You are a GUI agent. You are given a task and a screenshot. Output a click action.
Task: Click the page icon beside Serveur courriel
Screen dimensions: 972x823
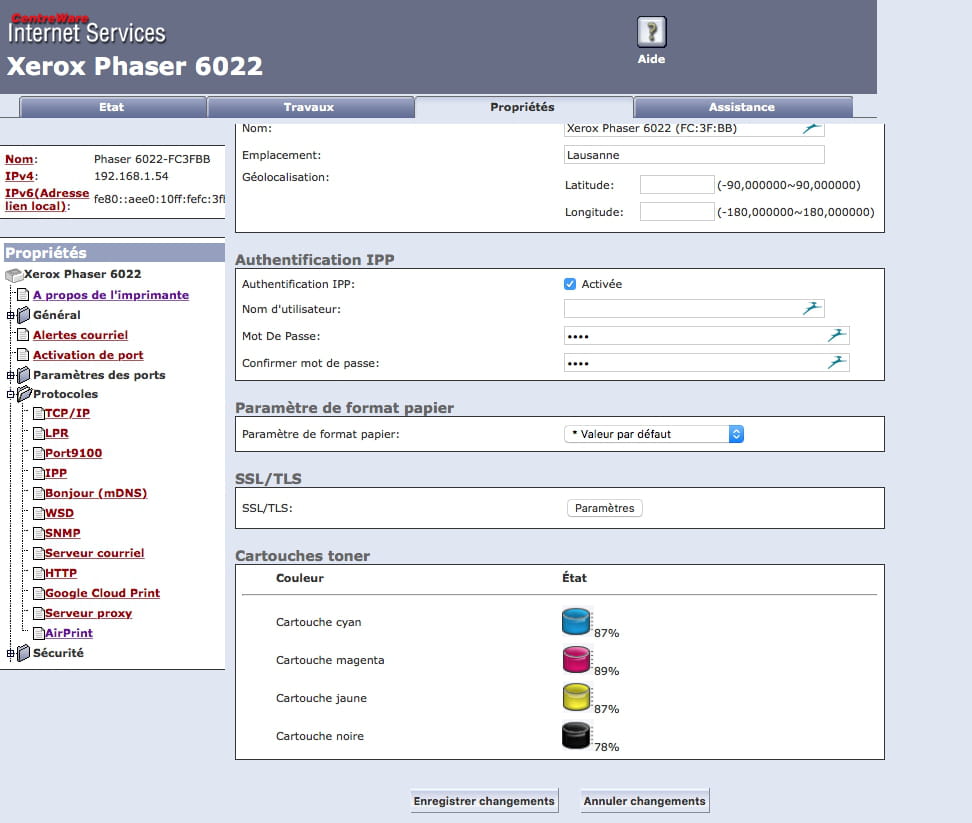[38, 553]
